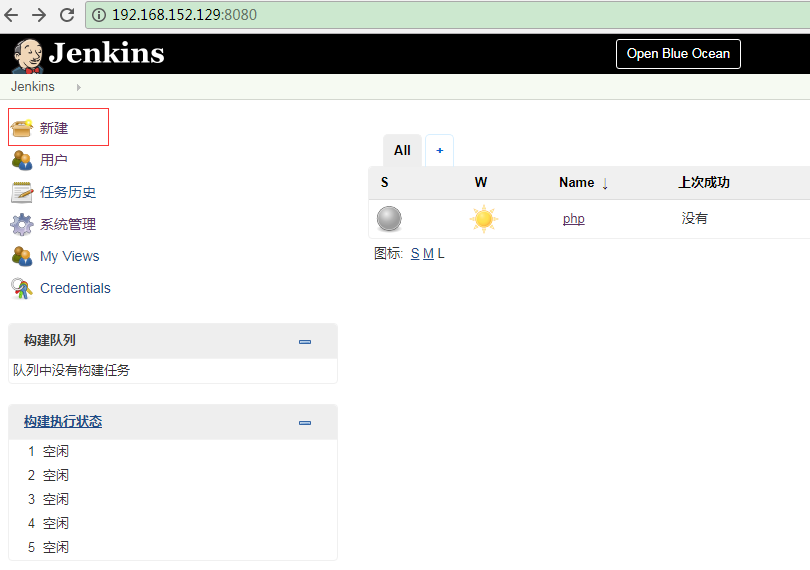Collapse the 构建队列 panel
Viewport: 810px width, 570px height.
305,342
